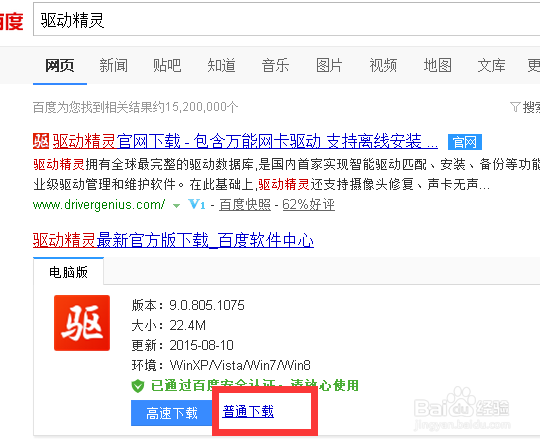540x444 pixels.
Task: Click the 普通下载 link
Action: coord(248,411)
